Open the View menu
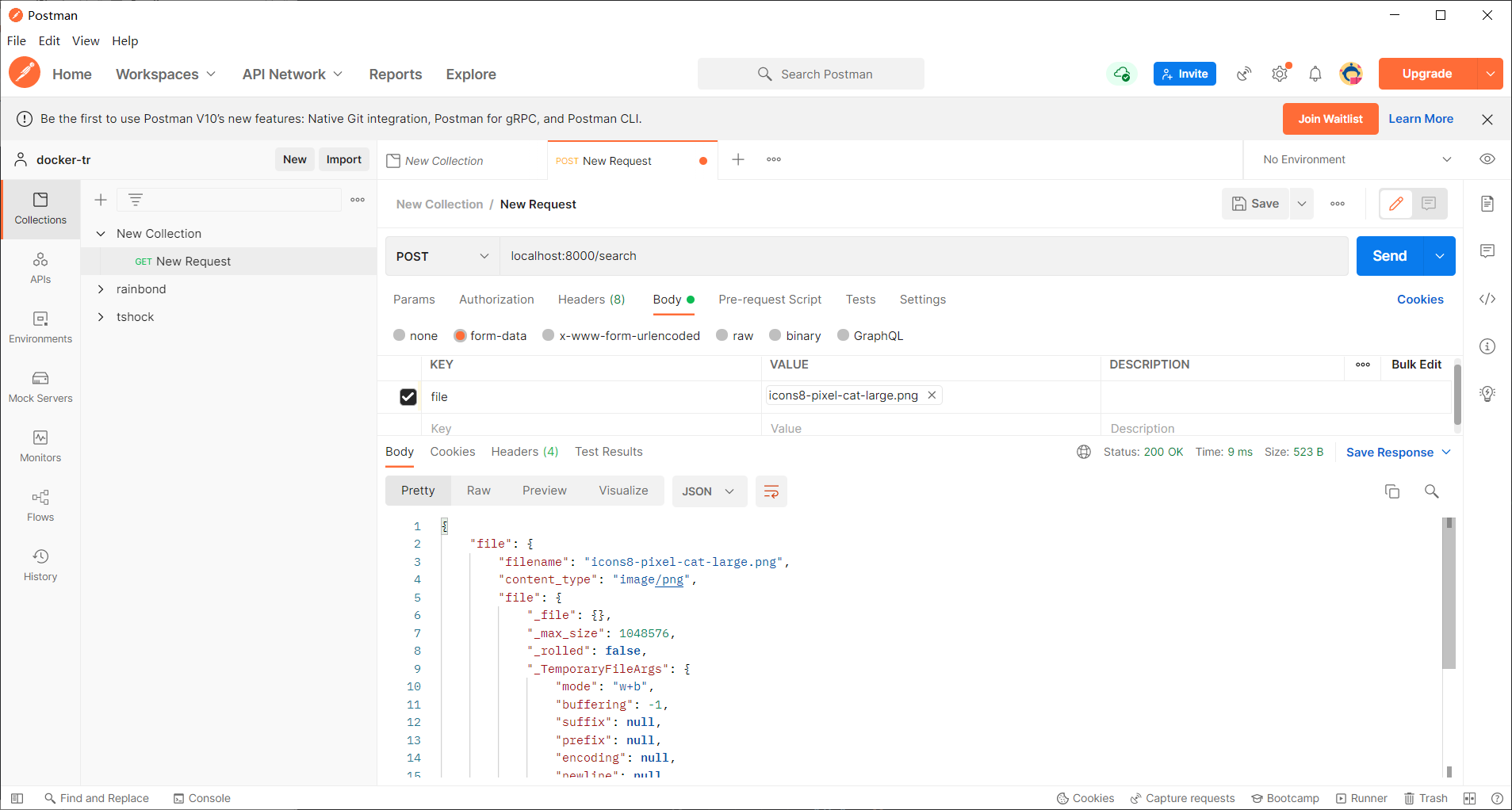 tap(86, 40)
